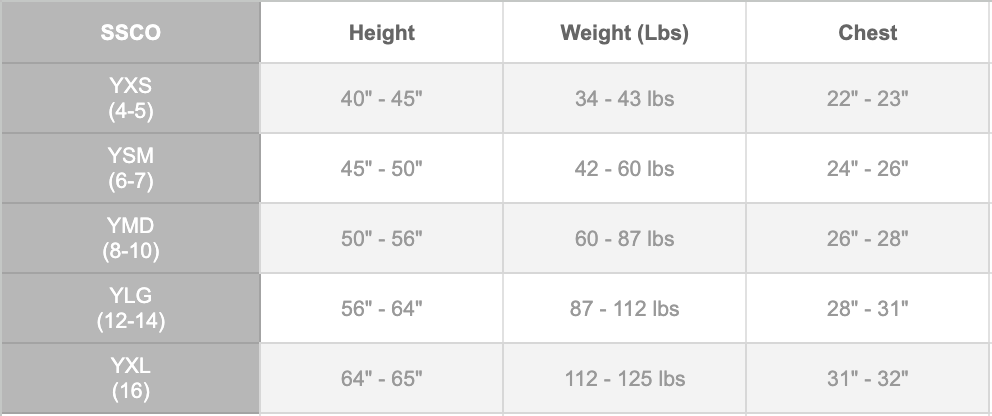Select the YMD (8-10) size label
The width and height of the screenshot is (992, 416).
(x=130, y=238)
